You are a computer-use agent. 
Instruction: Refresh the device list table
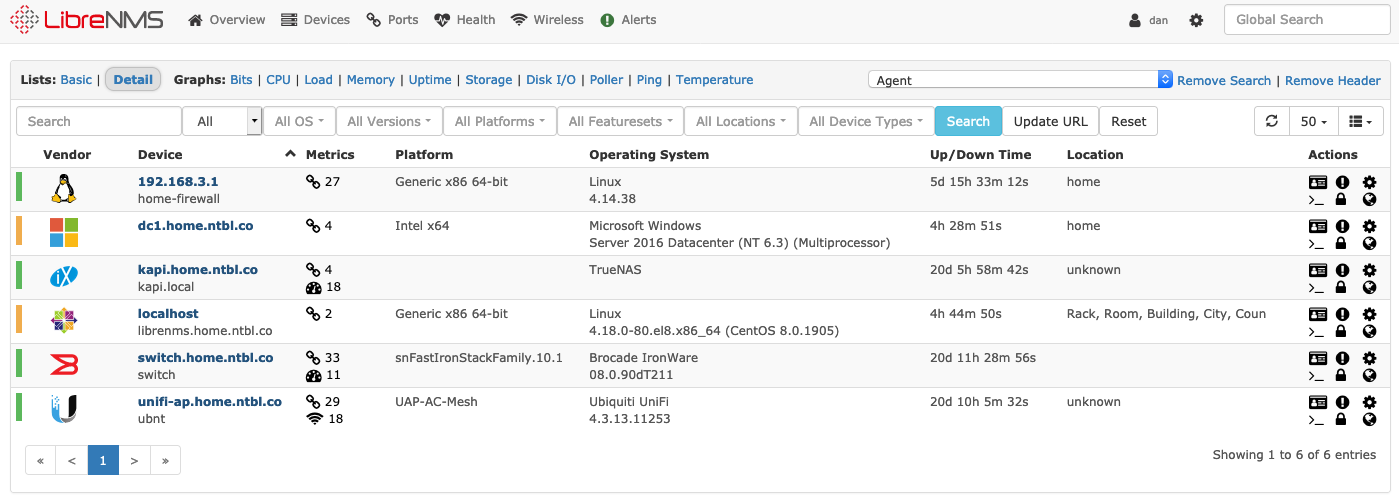[1271, 121]
